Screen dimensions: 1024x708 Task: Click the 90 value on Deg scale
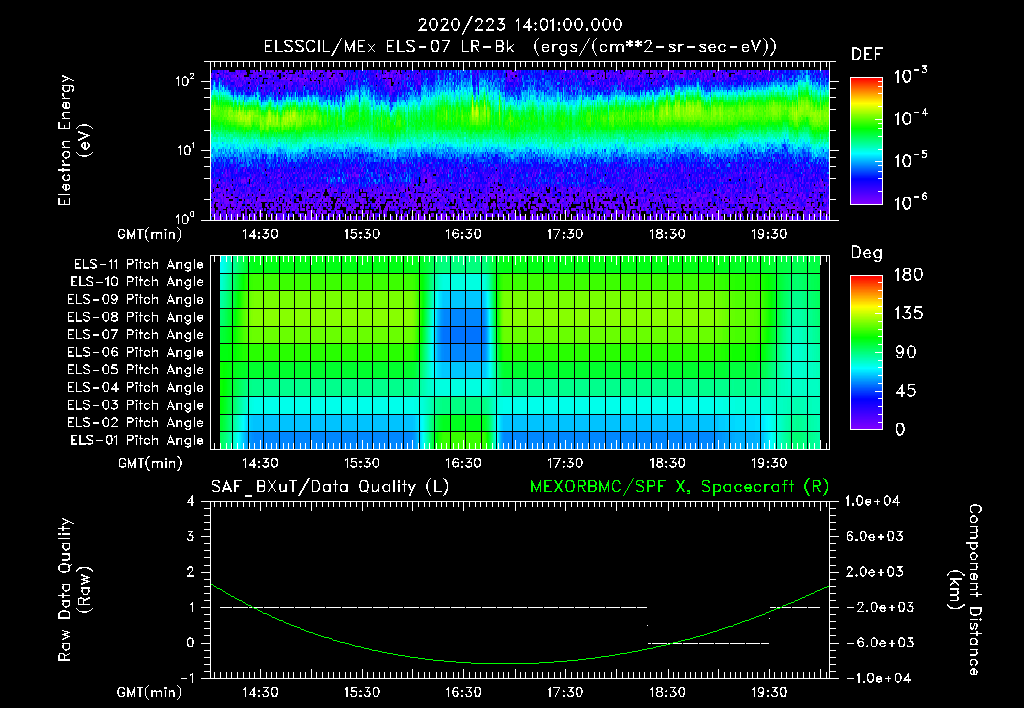click(x=906, y=353)
